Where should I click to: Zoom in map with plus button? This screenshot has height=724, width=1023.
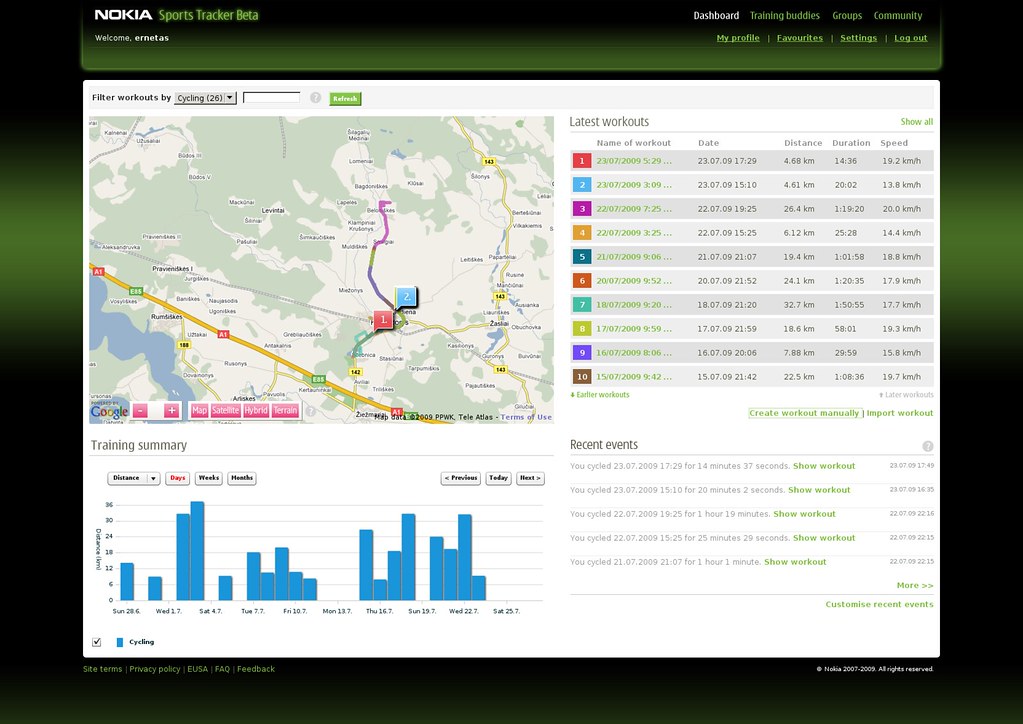tap(172, 410)
